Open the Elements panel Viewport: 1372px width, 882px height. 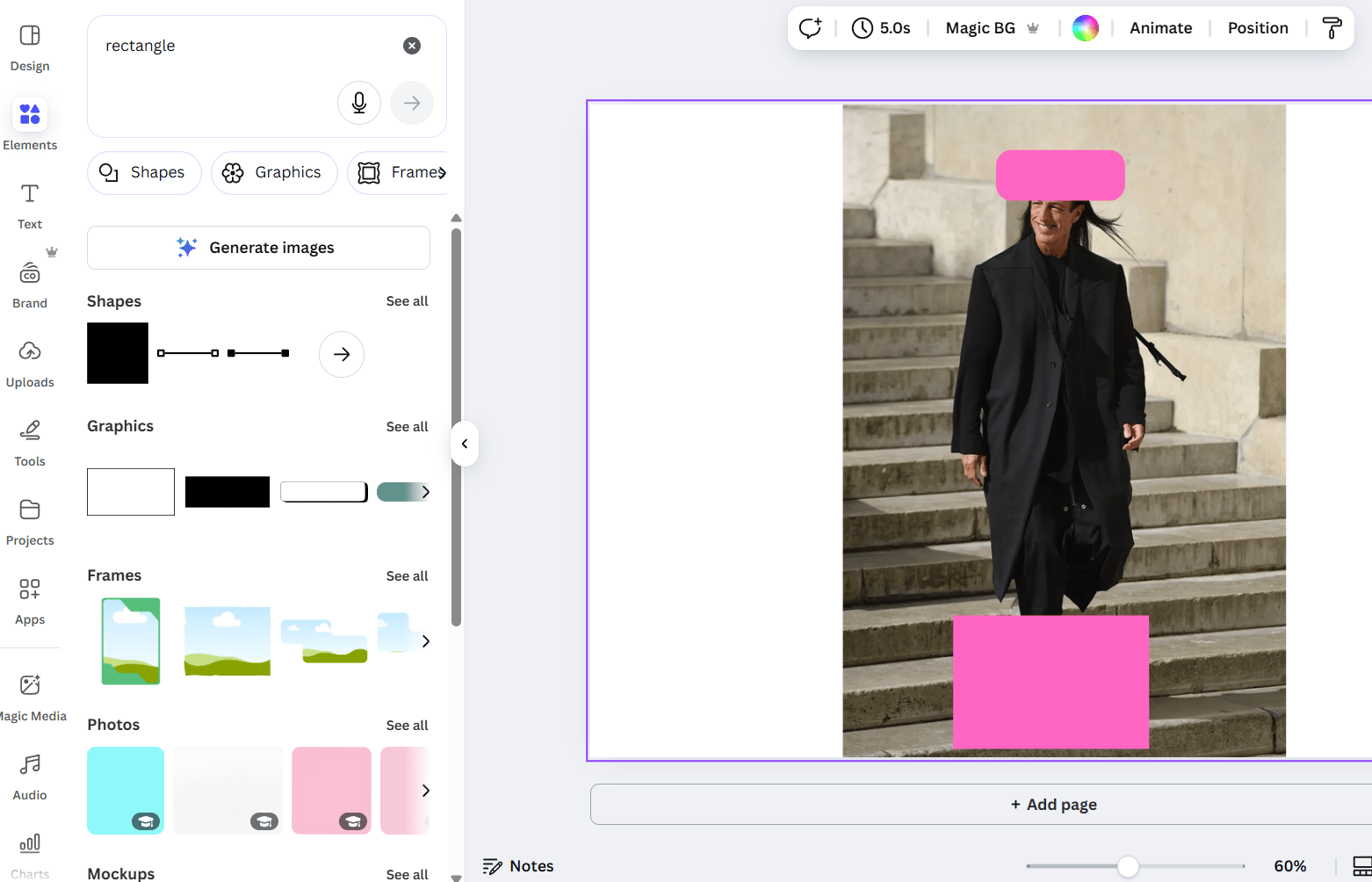tap(30, 125)
